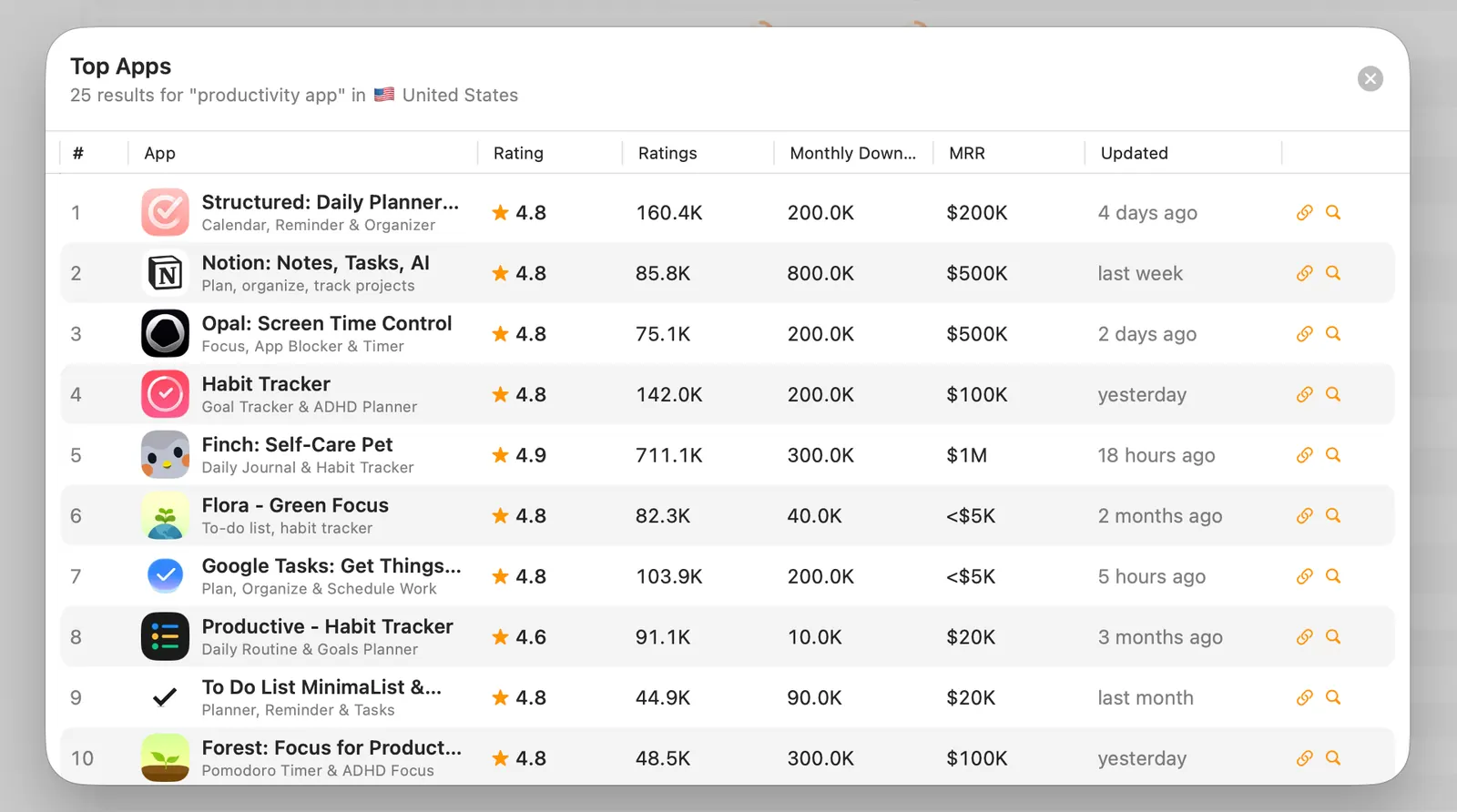Click the Opal app icon
Image resolution: width=1457 pixels, height=812 pixels.
pyautogui.click(x=165, y=334)
